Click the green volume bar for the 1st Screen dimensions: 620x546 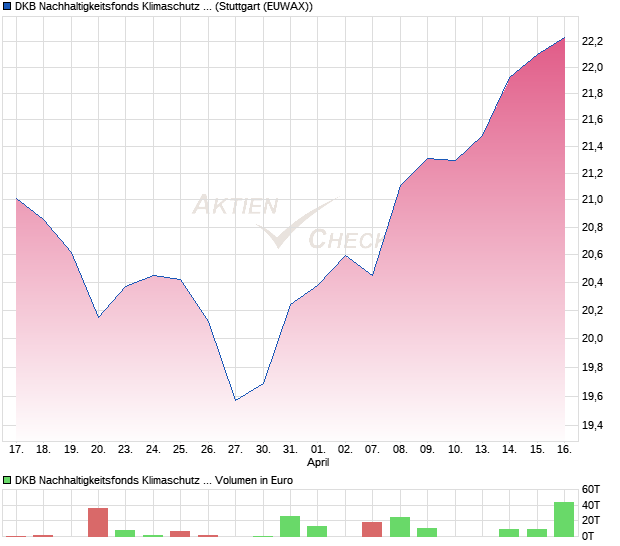(x=317, y=531)
